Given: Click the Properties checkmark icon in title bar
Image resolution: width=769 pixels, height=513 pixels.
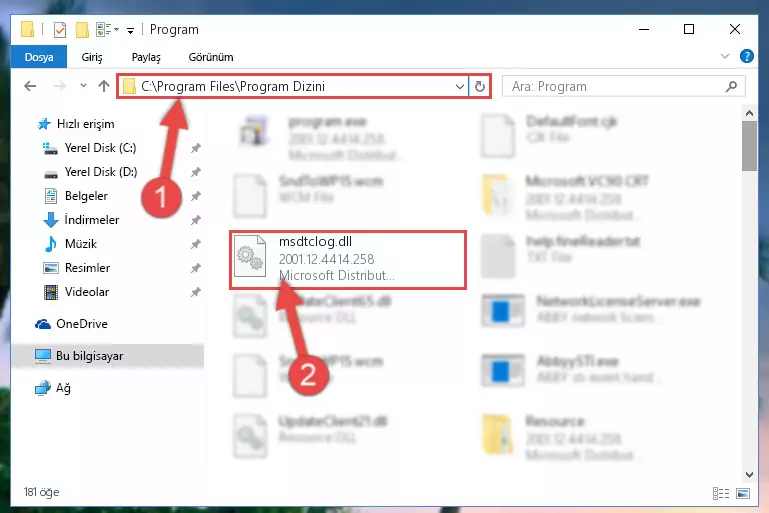Looking at the screenshot, I should tap(59, 30).
